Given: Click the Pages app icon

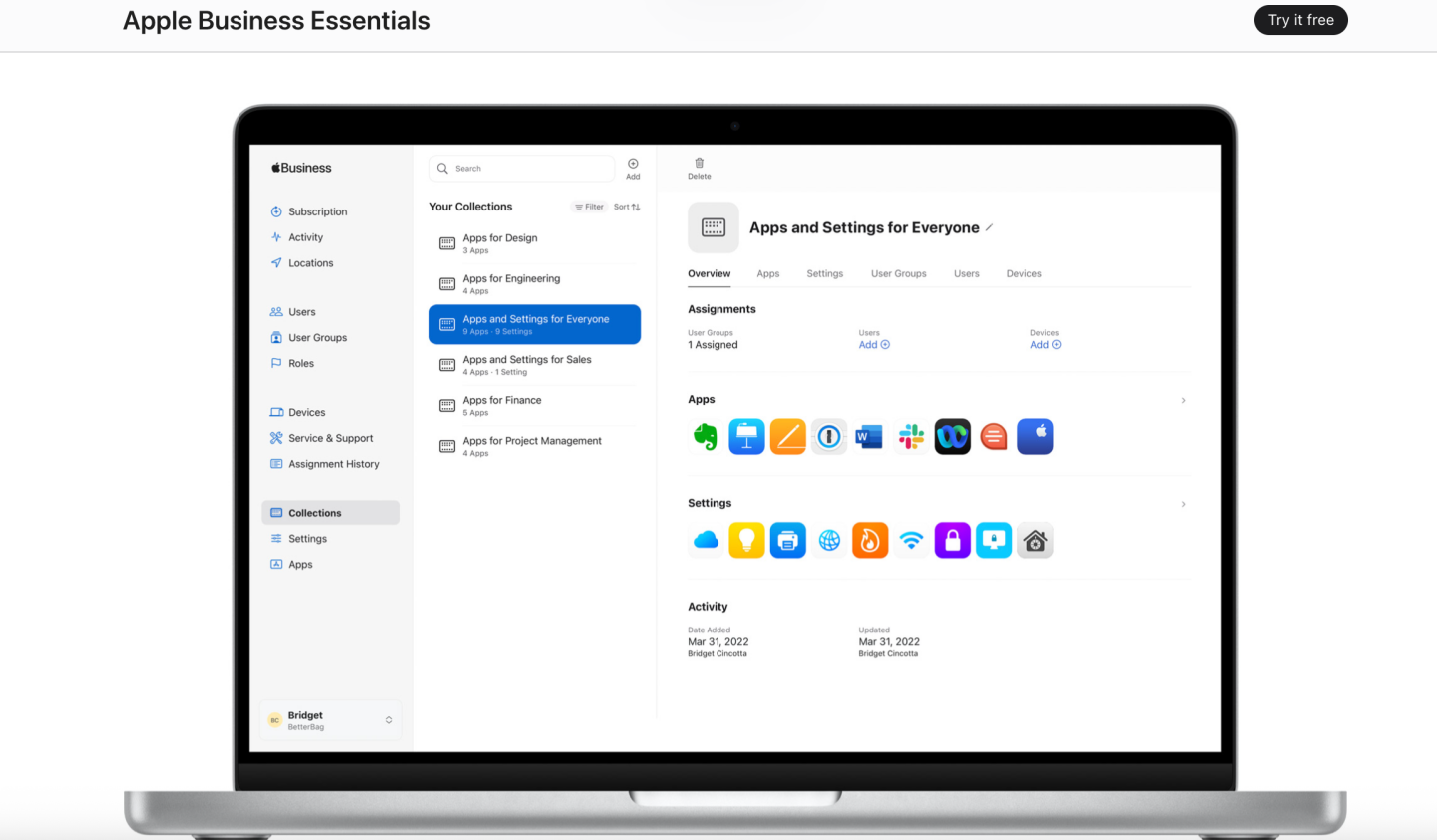Looking at the screenshot, I should pos(787,437).
